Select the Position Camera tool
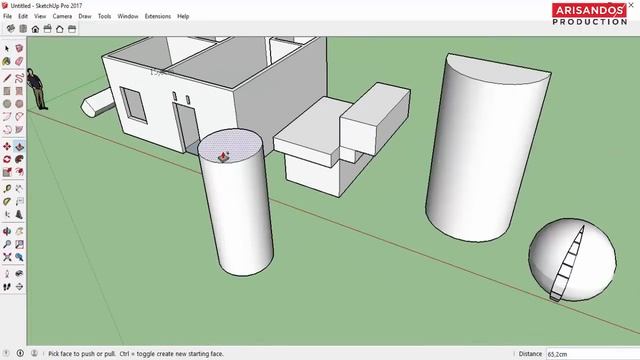This screenshot has height=360, width=640. pos(7,274)
